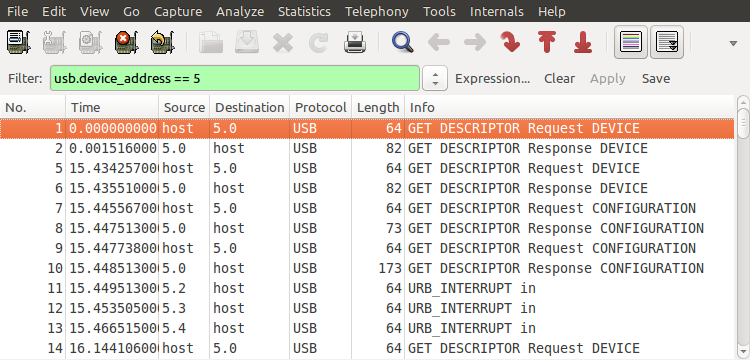Image resolution: width=750 pixels, height=360 pixels.
Task: Select packet 7 Request CONFIGURATION row
Action: 367,208
